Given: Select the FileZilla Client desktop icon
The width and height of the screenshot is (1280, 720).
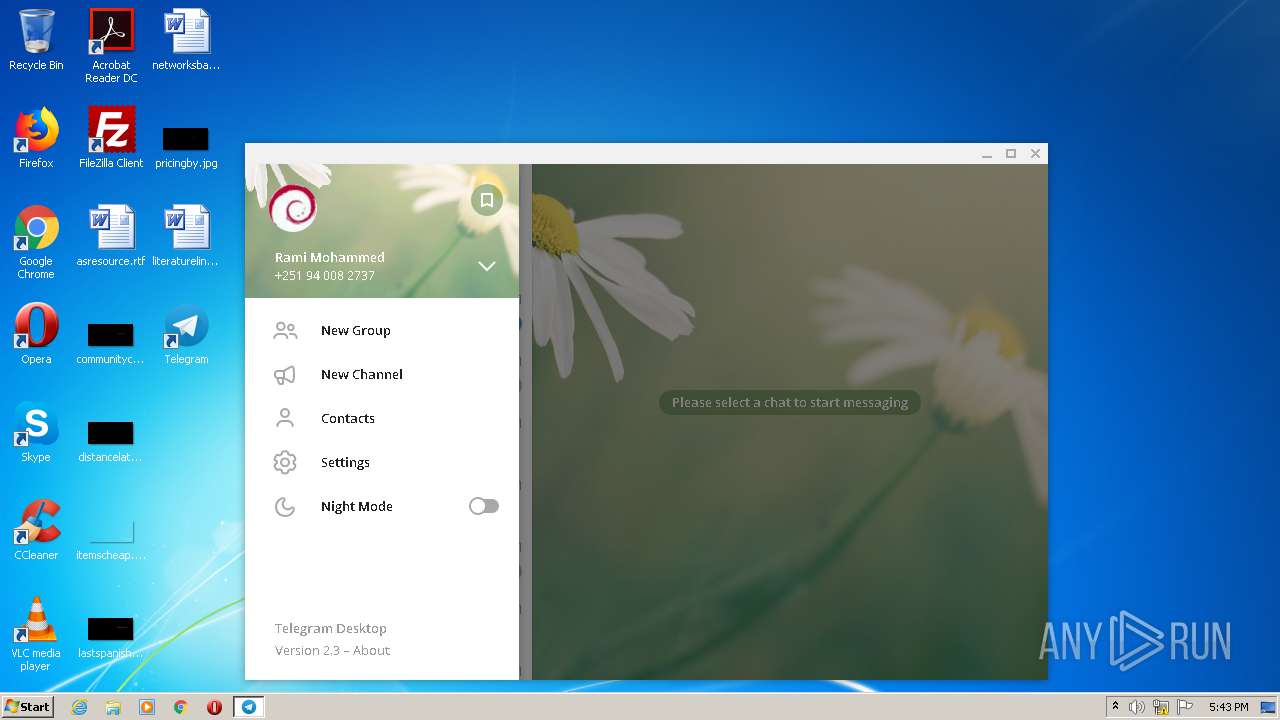Looking at the screenshot, I should pos(111,138).
